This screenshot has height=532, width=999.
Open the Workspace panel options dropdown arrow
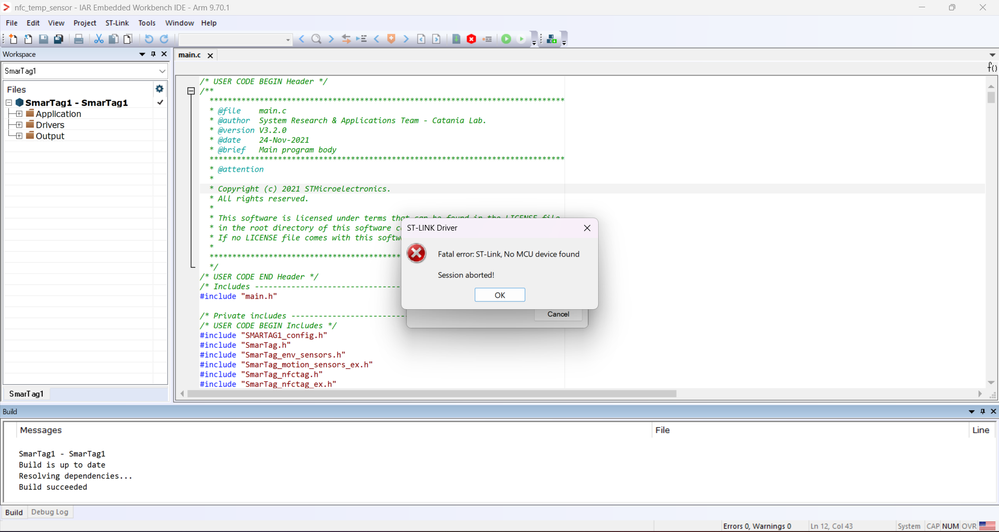tap(142, 55)
